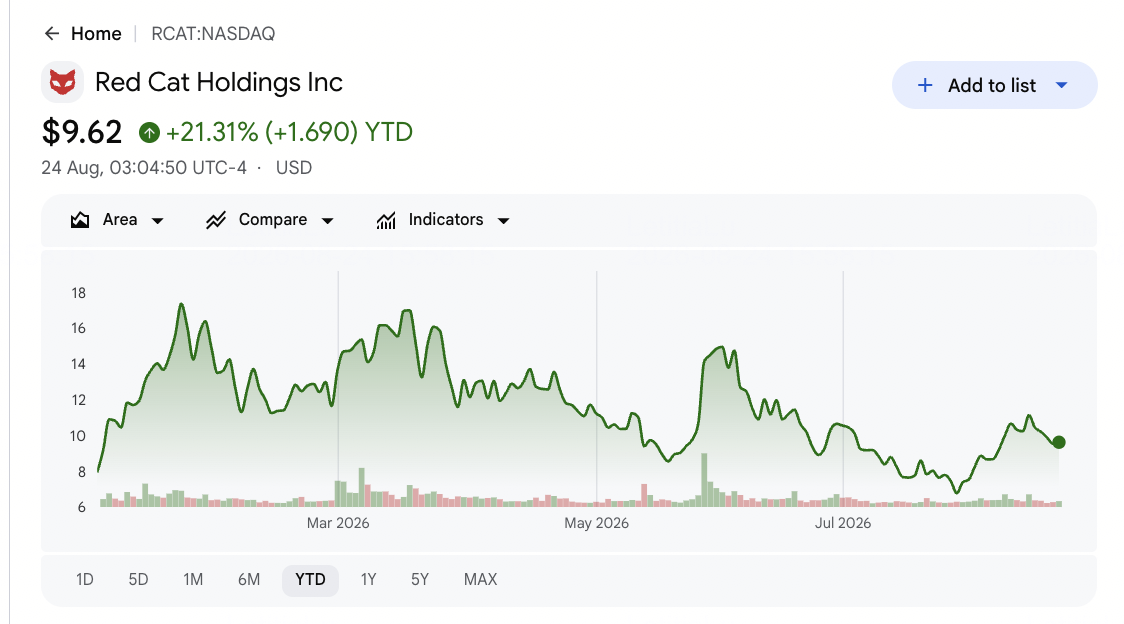The height and width of the screenshot is (624, 1124).
Task: Select the Red Cat Holdings Inc title
Action: pos(219,82)
